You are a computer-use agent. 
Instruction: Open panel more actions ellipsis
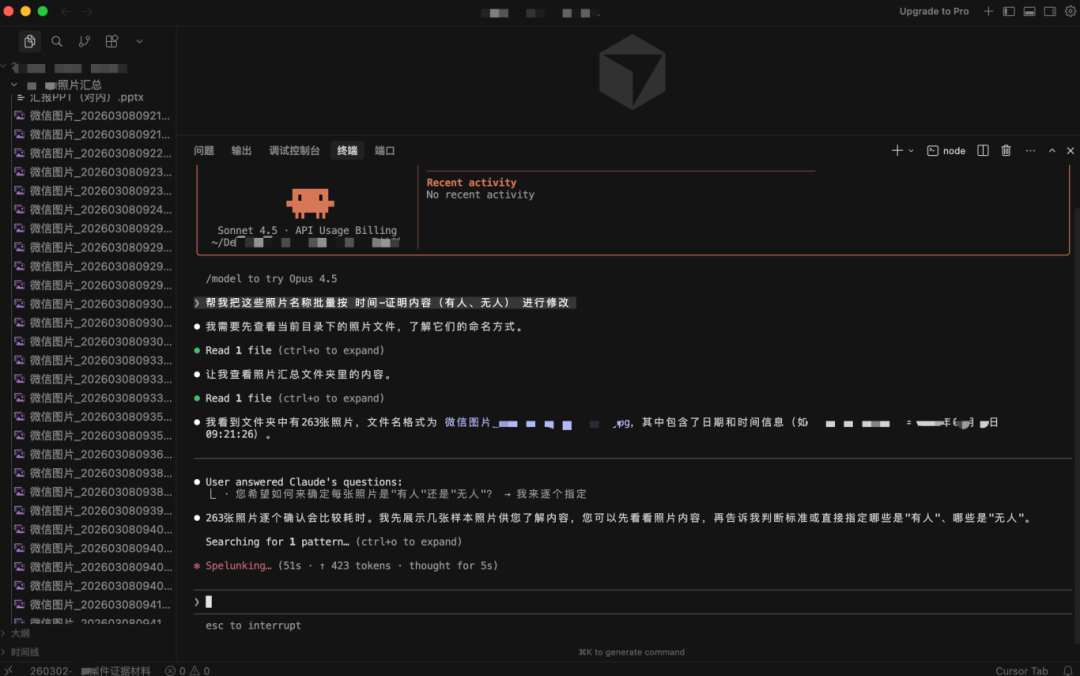coord(1030,150)
